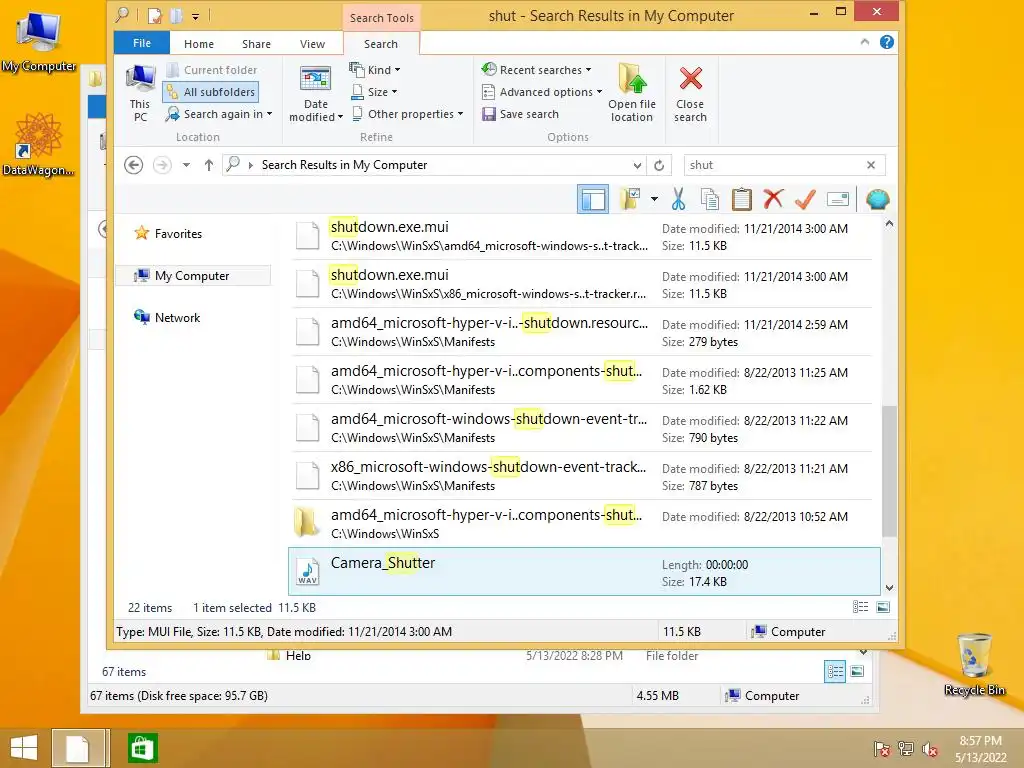
Task: Open recent locations dropdown arrow
Action: [x=186, y=165]
